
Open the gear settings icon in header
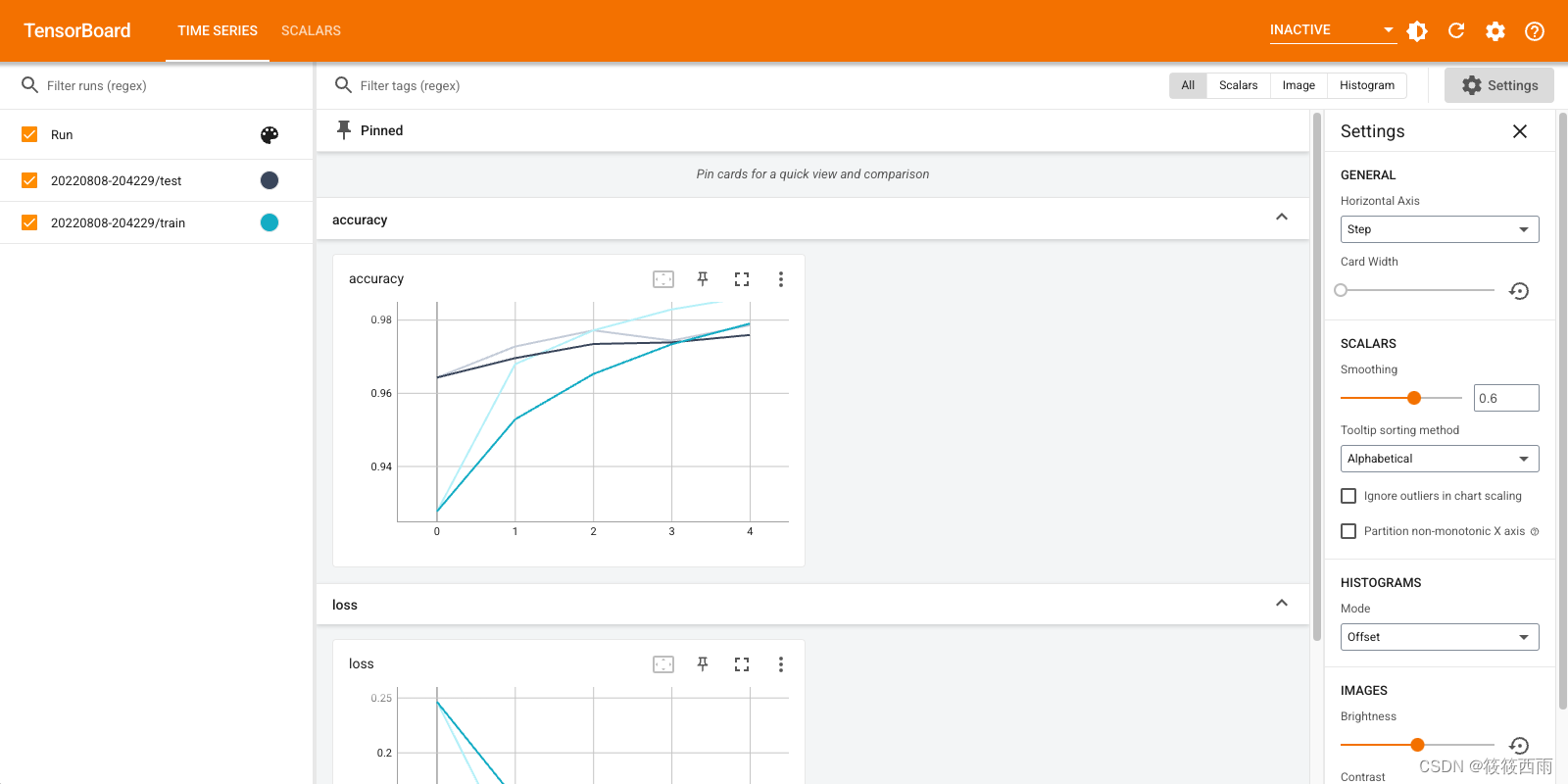(1495, 31)
